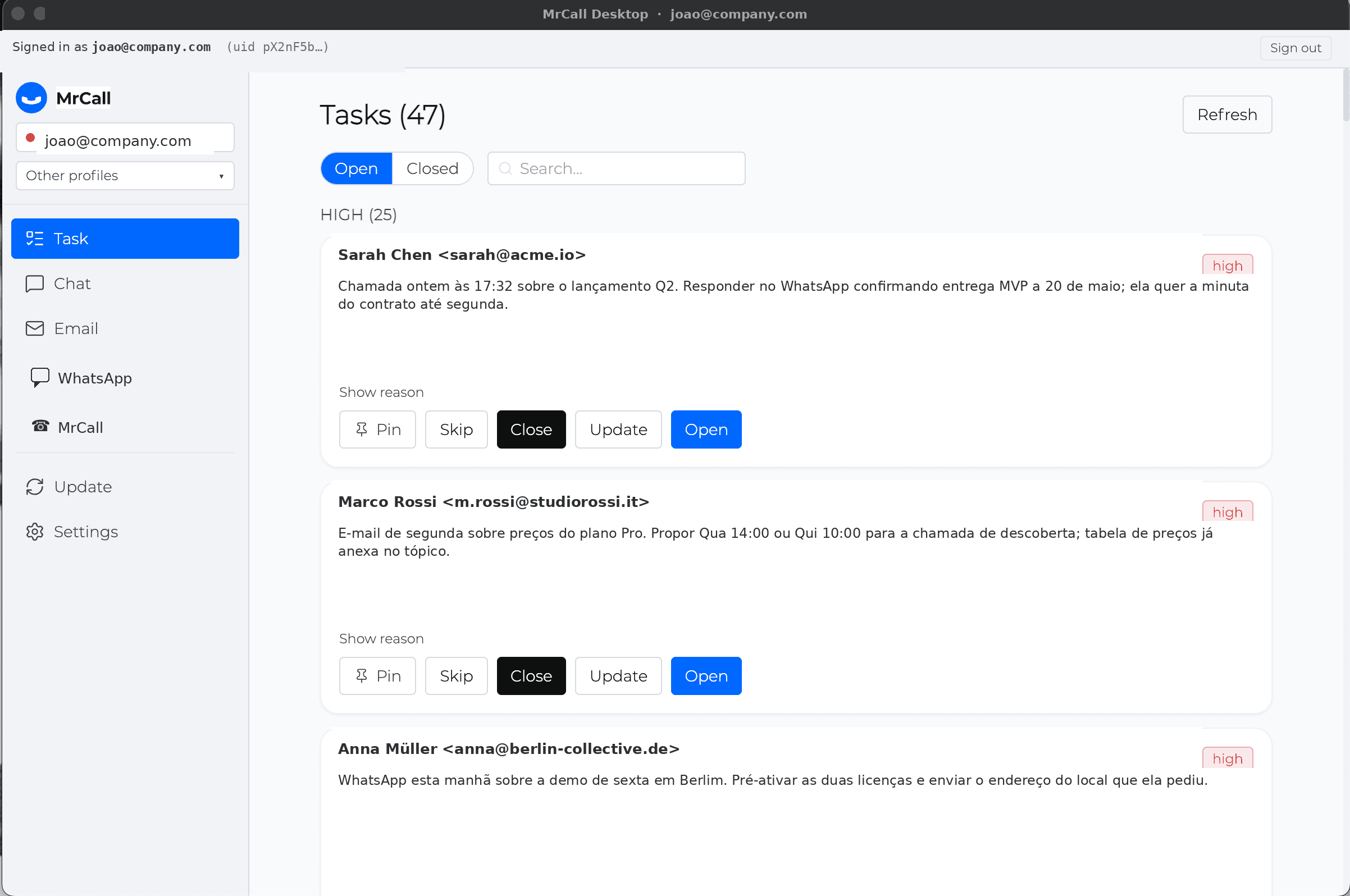Click the tasks Search input field
This screenshot has width=1350, height=896.
pos(616,168)
